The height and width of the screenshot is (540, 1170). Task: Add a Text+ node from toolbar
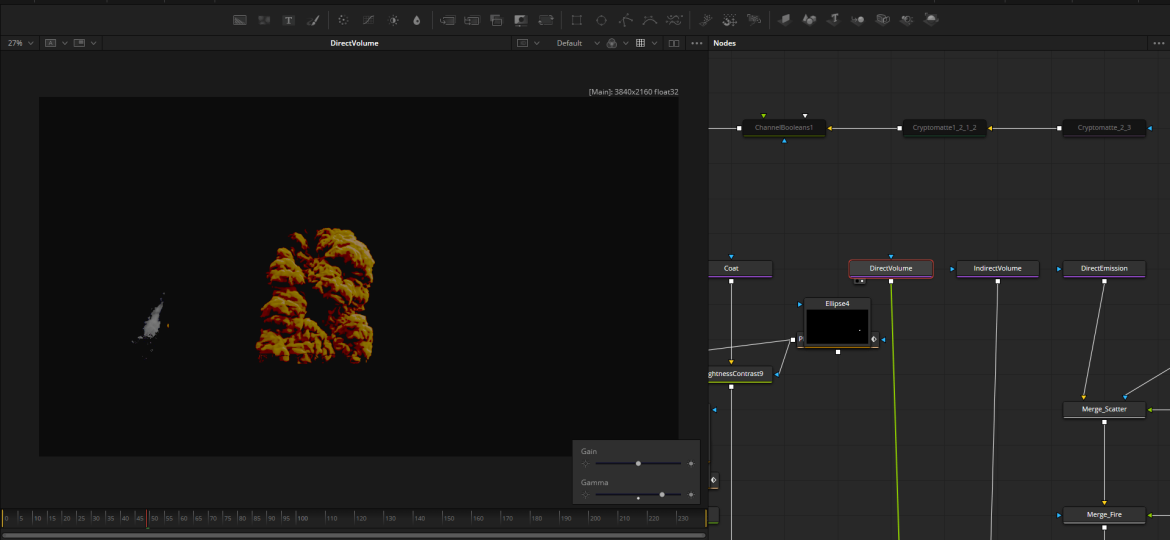point(289,20)
